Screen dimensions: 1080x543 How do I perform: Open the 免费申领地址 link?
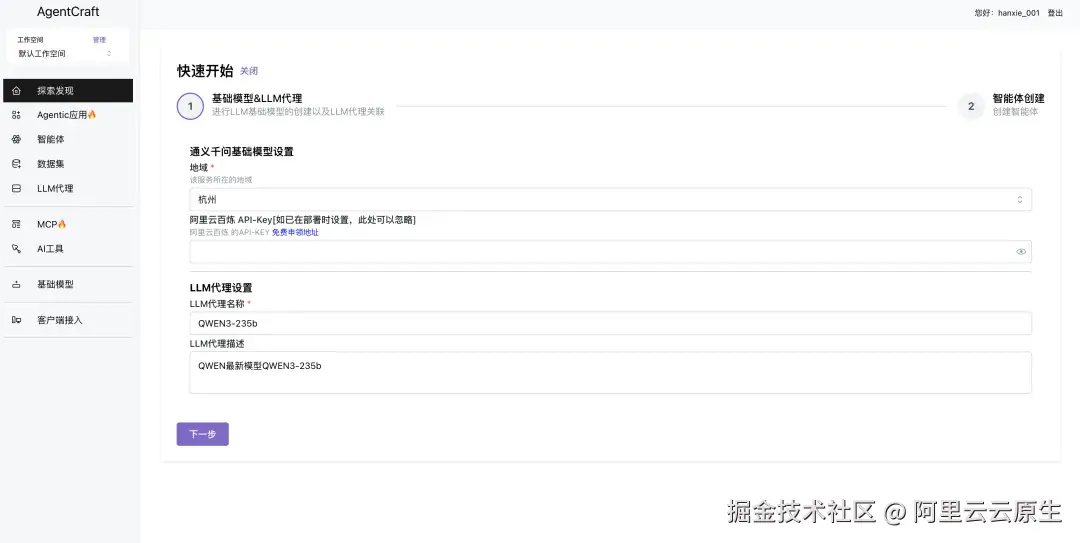point(295,233)
